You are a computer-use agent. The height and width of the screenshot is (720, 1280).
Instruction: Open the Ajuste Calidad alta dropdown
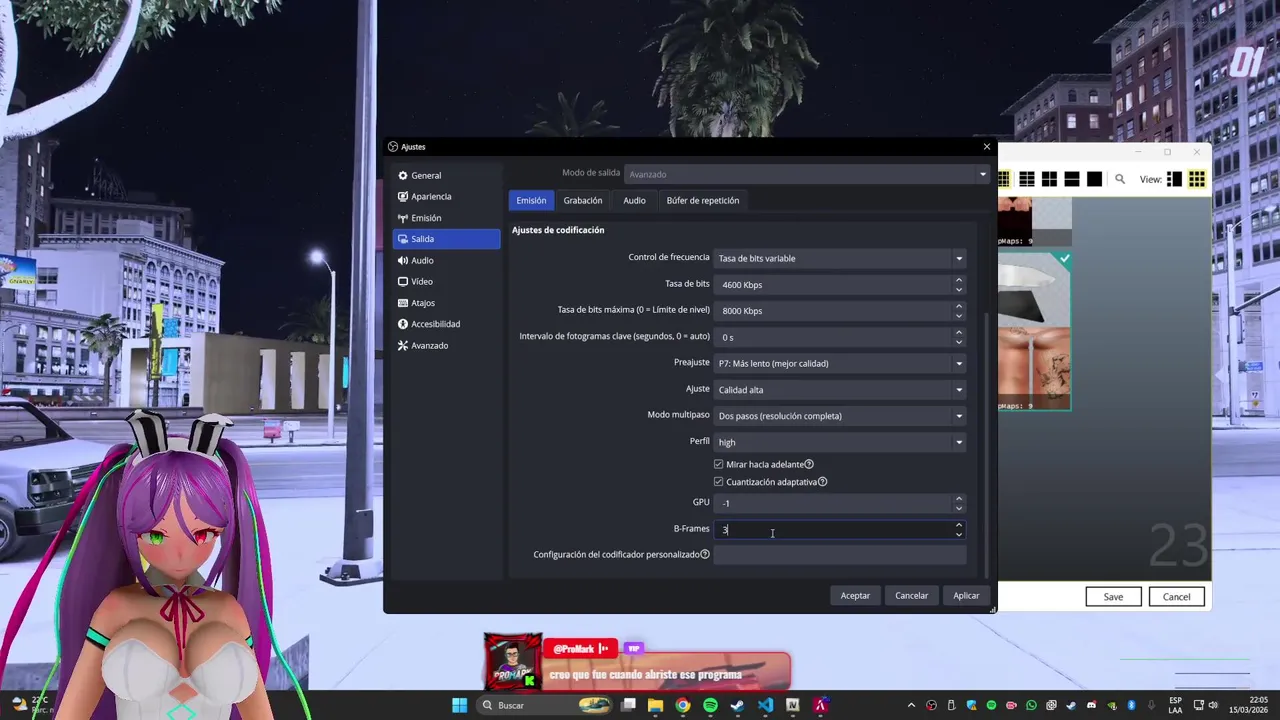(840, 390)
